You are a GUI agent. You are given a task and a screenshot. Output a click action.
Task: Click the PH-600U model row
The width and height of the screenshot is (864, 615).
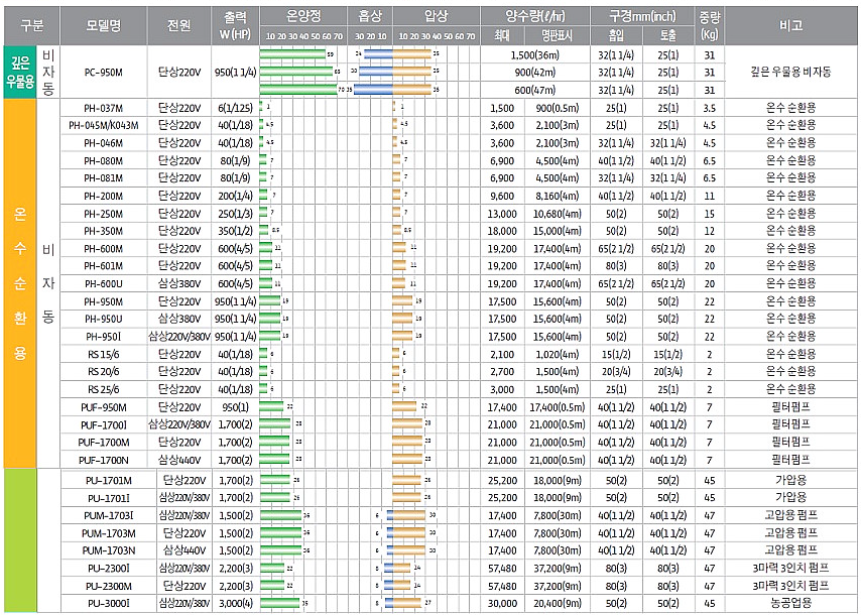coord(104,284)
